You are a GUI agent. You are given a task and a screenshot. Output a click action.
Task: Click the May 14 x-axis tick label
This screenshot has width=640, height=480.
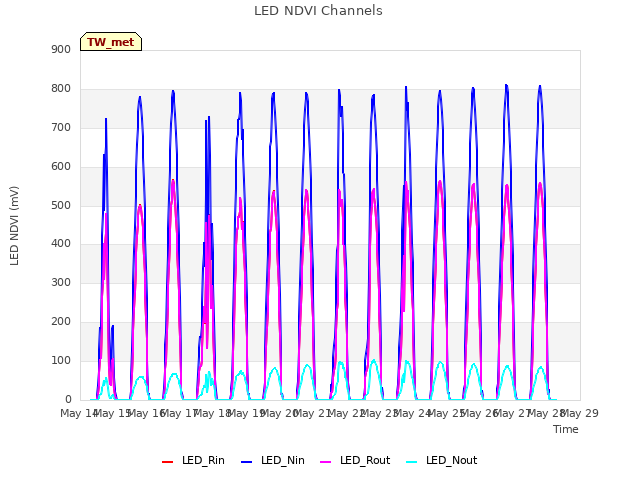[x=78, y=413]
